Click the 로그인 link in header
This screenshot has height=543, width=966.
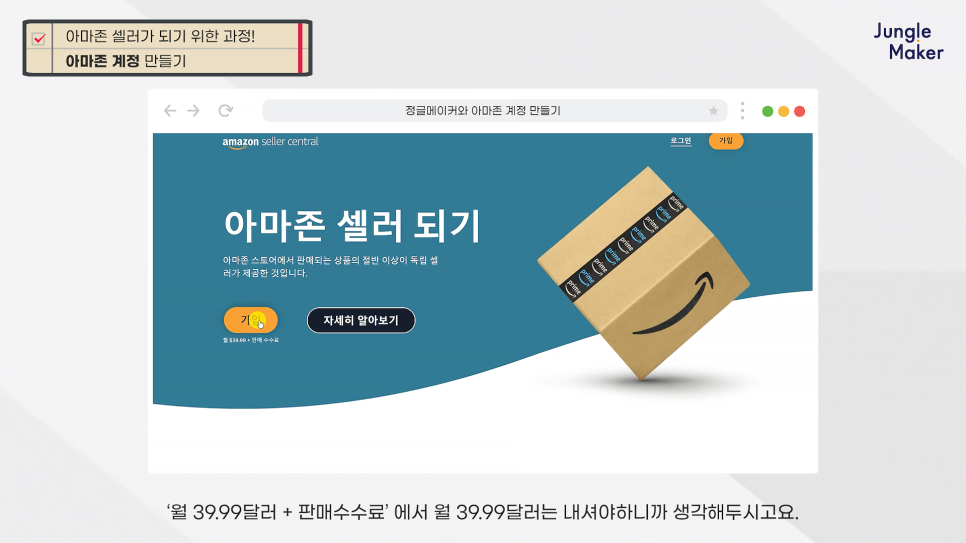click(681, 141)
